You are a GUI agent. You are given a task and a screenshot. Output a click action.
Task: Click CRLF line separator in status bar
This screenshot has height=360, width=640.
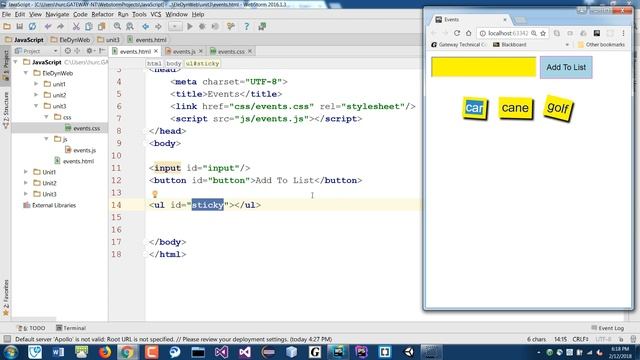click(x=580, y=339)
